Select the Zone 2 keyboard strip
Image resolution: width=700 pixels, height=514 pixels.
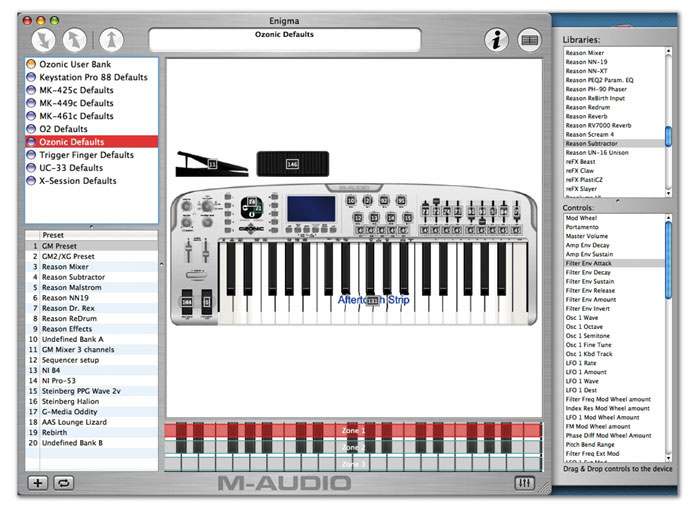pyautogui.click(x=353, y=447)
